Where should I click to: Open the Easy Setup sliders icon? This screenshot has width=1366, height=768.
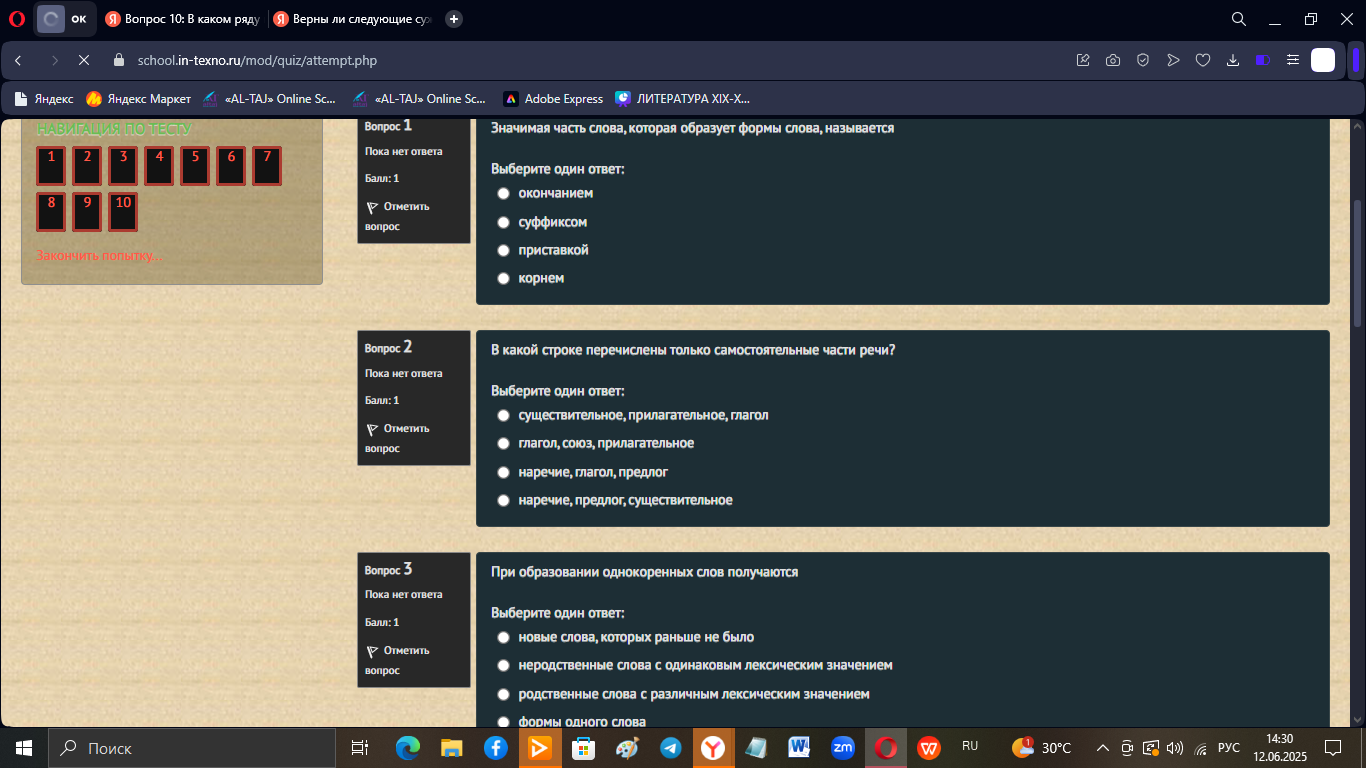[1293, 60]
